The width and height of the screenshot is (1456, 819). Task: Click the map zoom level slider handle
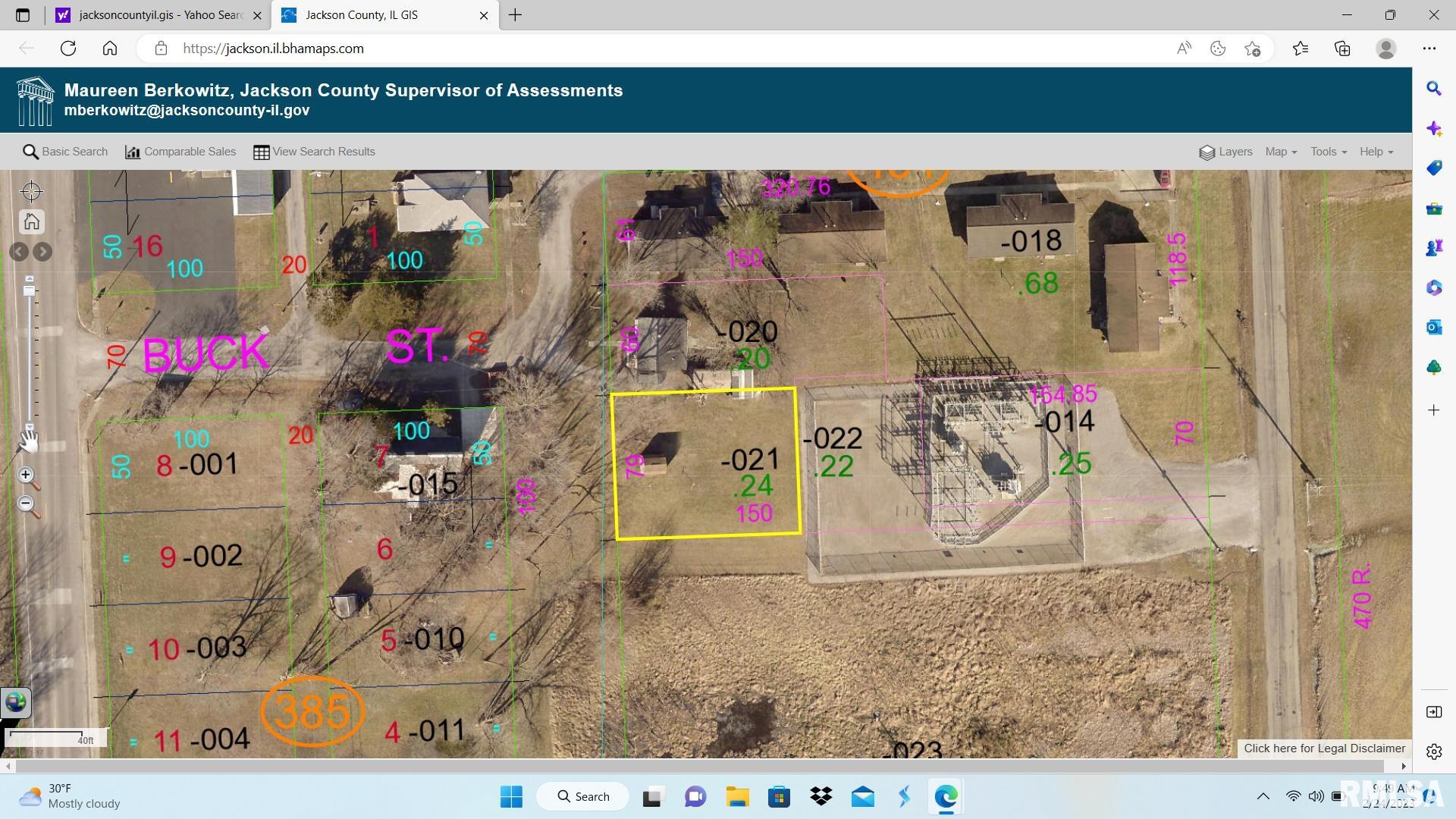pos(30,290)
